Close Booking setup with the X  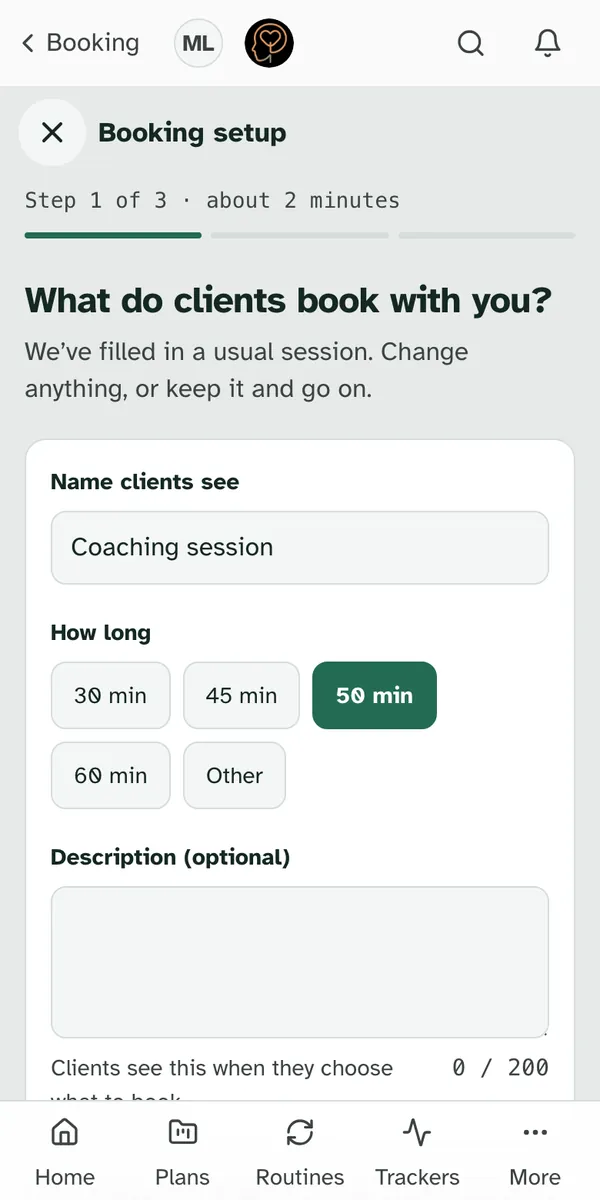(52, 132)
